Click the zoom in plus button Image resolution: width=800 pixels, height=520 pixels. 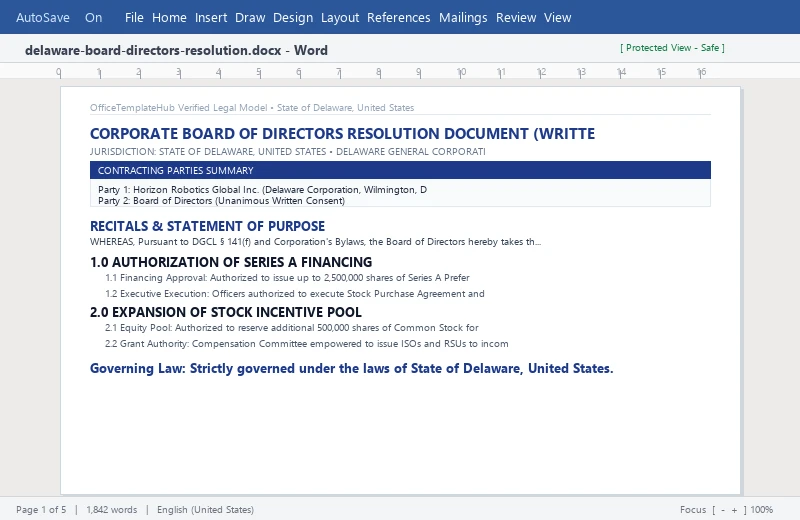(x=734, y=509)
